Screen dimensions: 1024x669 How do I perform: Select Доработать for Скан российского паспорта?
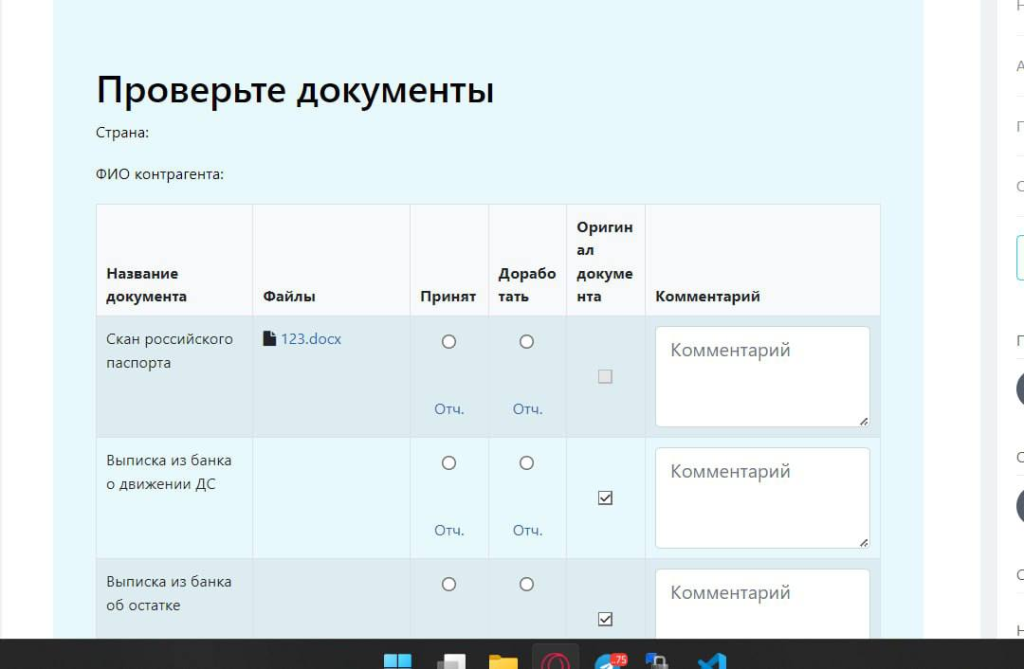pos(527,342)
